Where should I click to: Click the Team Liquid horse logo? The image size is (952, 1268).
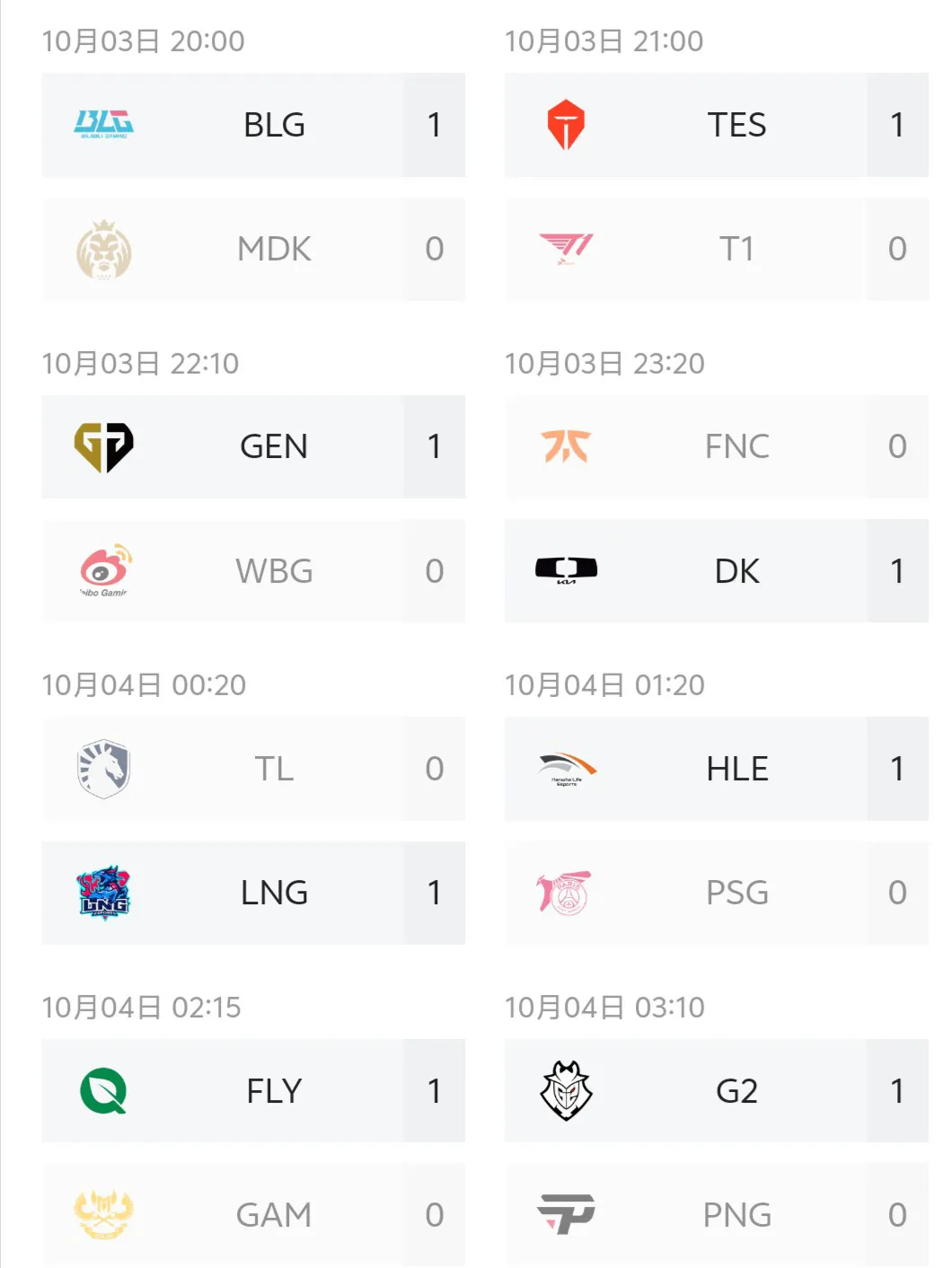103,769
